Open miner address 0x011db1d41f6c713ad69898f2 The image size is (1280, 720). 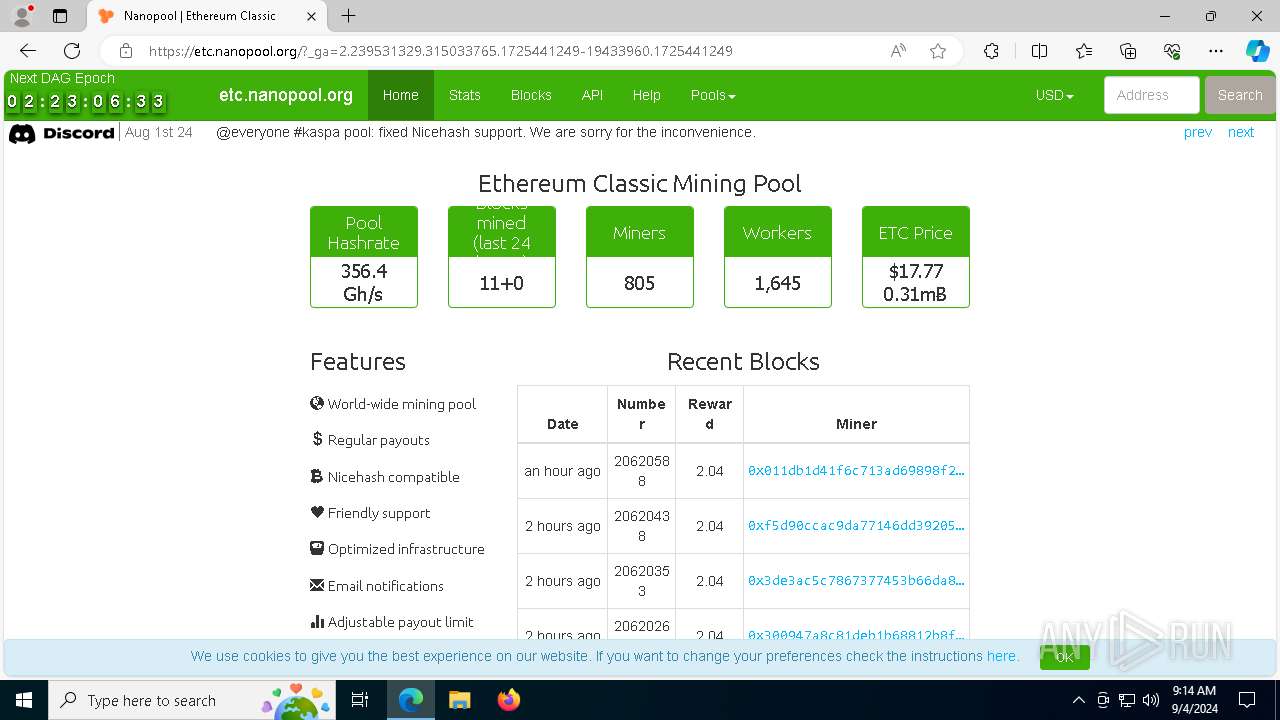pyautogui.click(x=856, y=470)
